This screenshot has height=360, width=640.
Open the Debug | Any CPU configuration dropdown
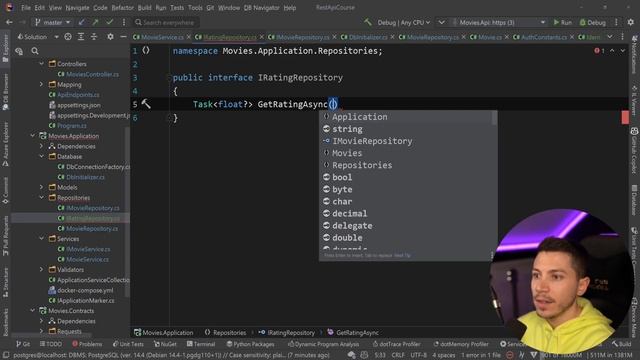403,22
